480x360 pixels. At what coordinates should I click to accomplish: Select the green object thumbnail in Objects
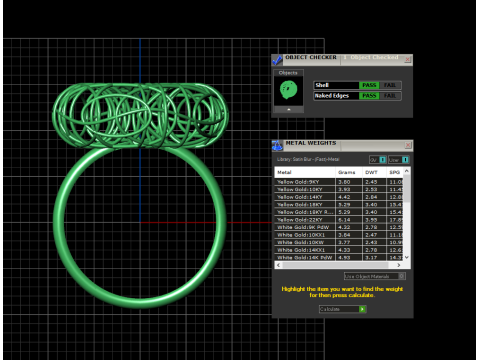tap(288, 90)
